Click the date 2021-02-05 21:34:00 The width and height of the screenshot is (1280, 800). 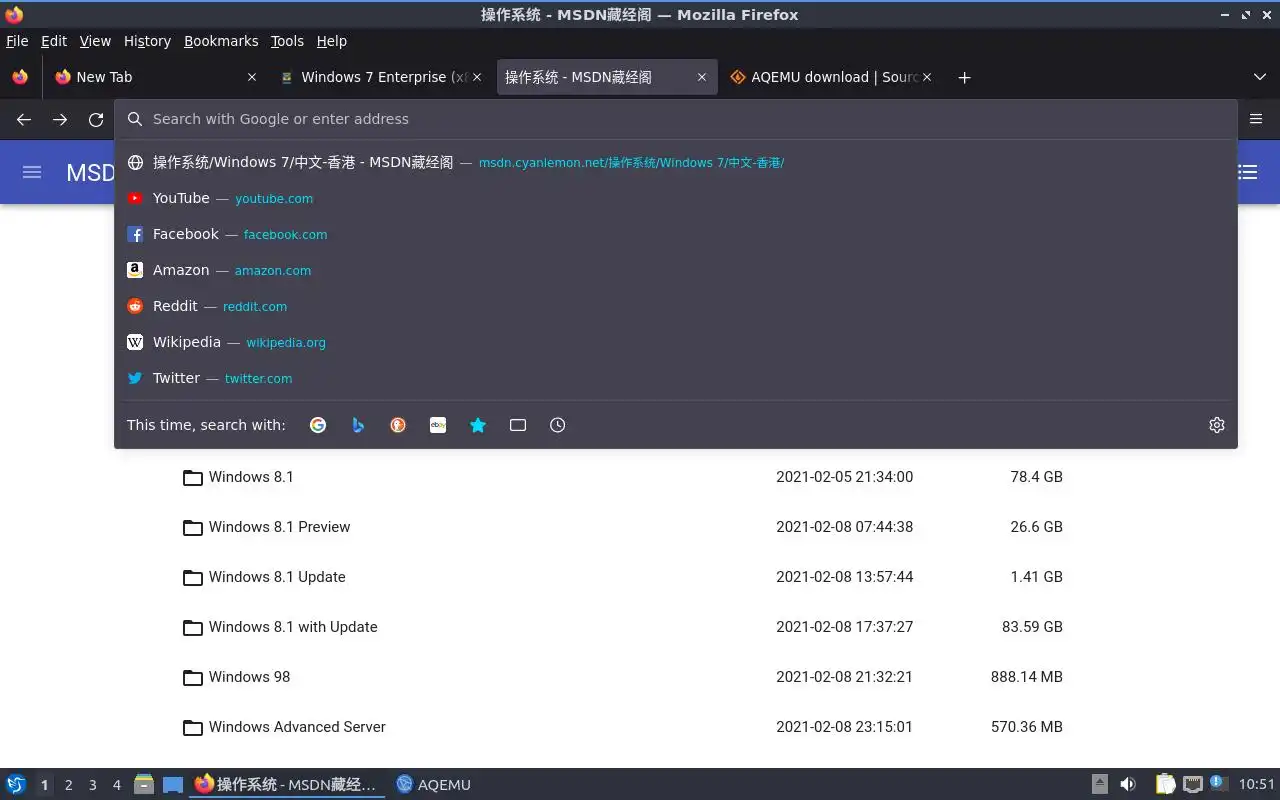tap(844, 477)
